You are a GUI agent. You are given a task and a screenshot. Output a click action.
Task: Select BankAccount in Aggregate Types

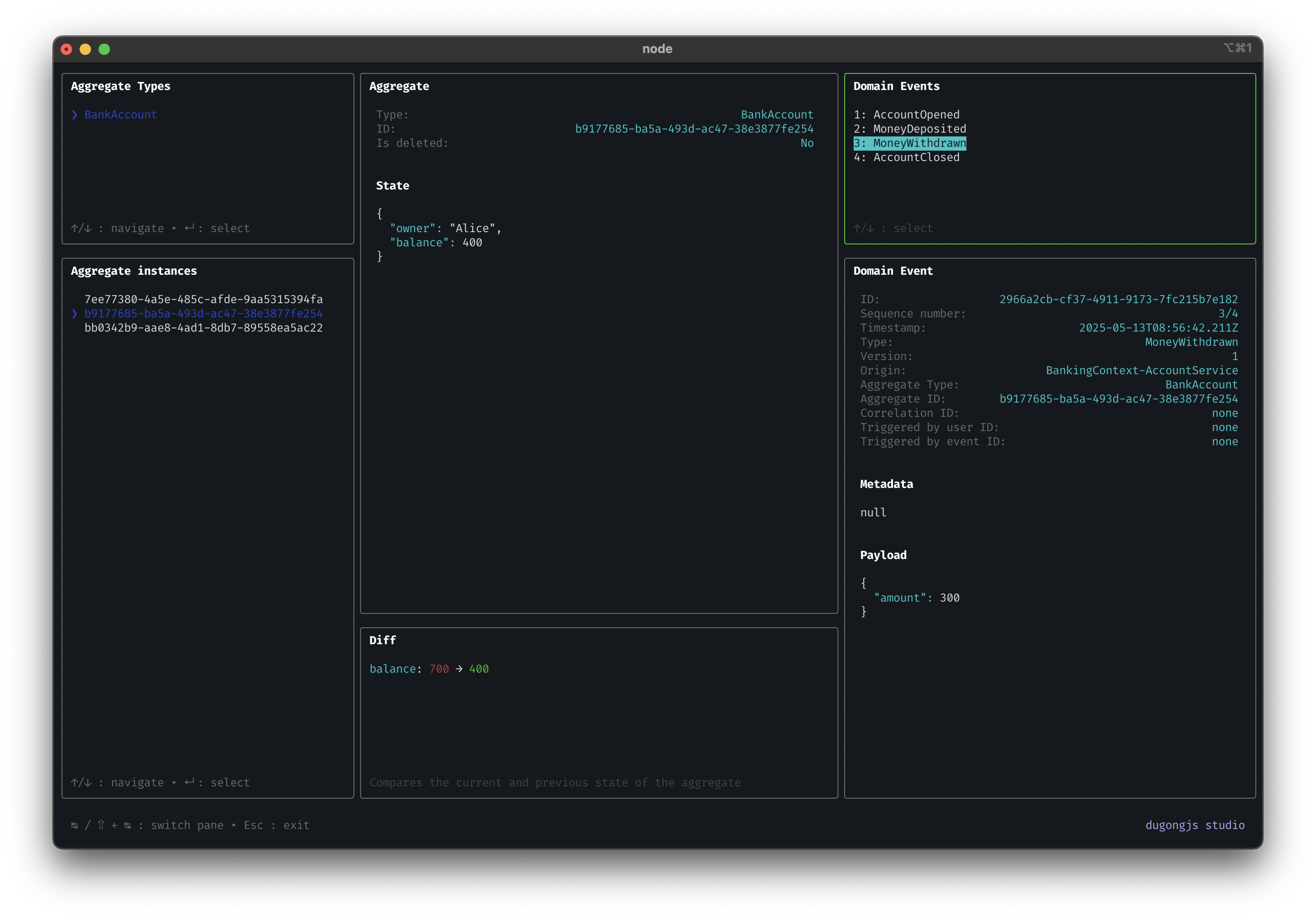coord(120,115)
